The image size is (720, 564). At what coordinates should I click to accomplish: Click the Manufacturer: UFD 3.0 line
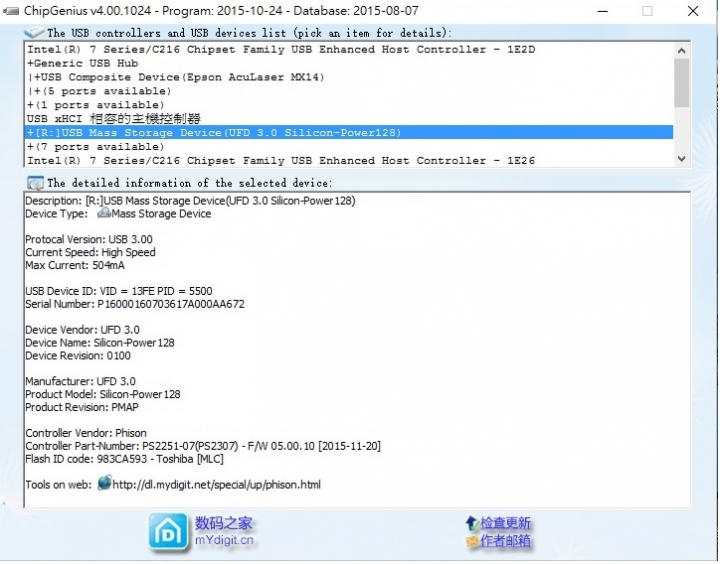80,381
